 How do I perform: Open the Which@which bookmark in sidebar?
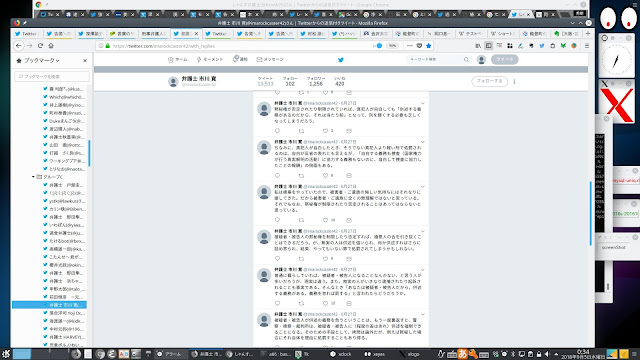64,97
